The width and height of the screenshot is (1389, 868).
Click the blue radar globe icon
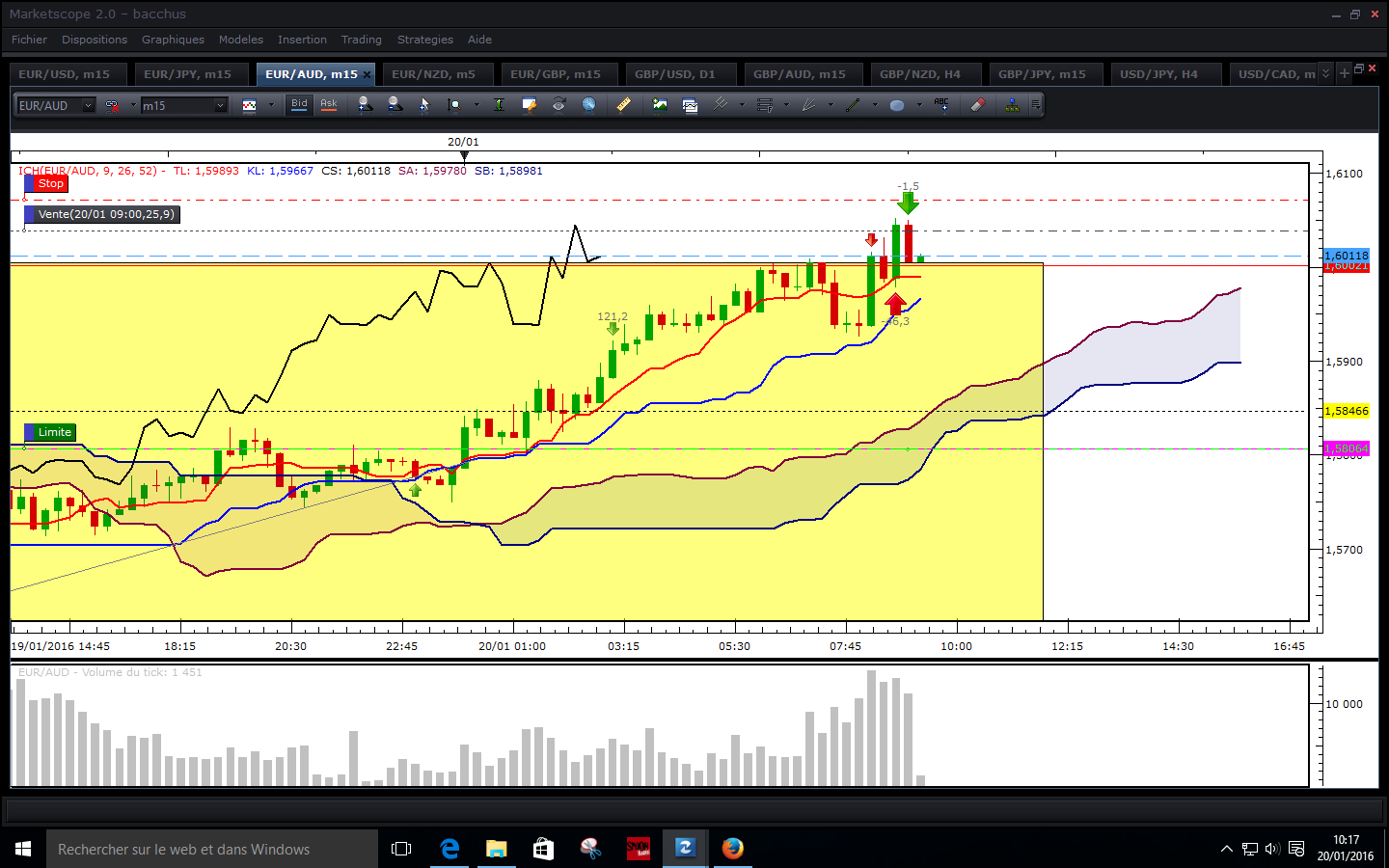coord(588,105)
